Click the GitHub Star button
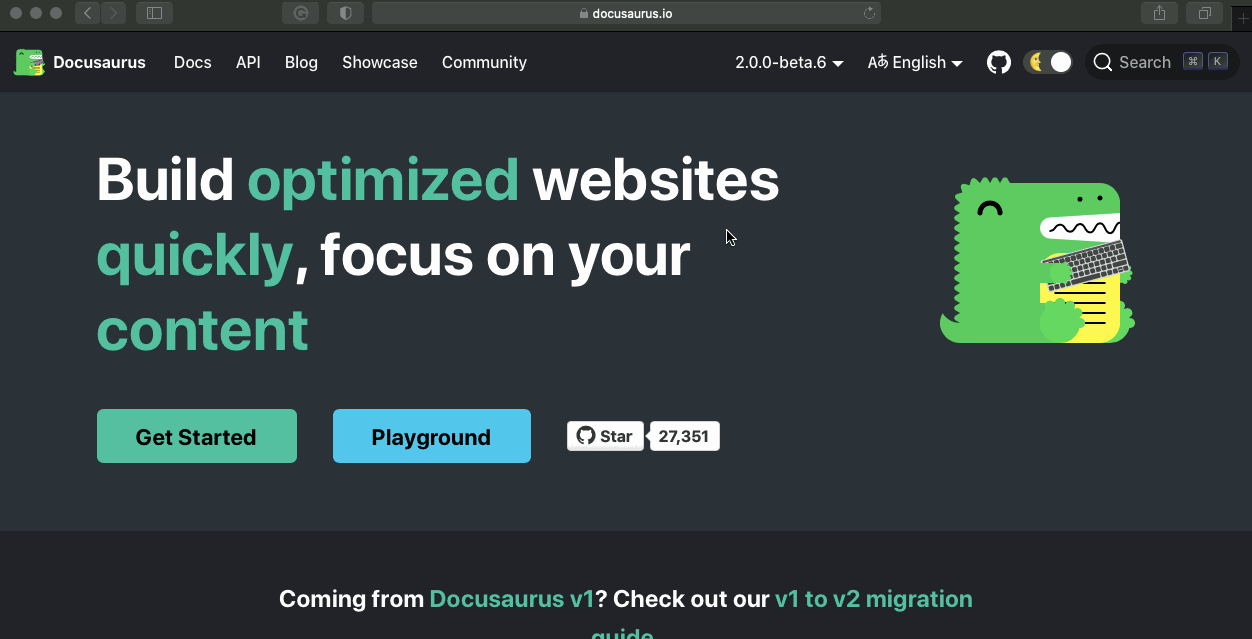The height and width of the screenshot is (639, 1252). pyautogui.click(x=606, y=436)
